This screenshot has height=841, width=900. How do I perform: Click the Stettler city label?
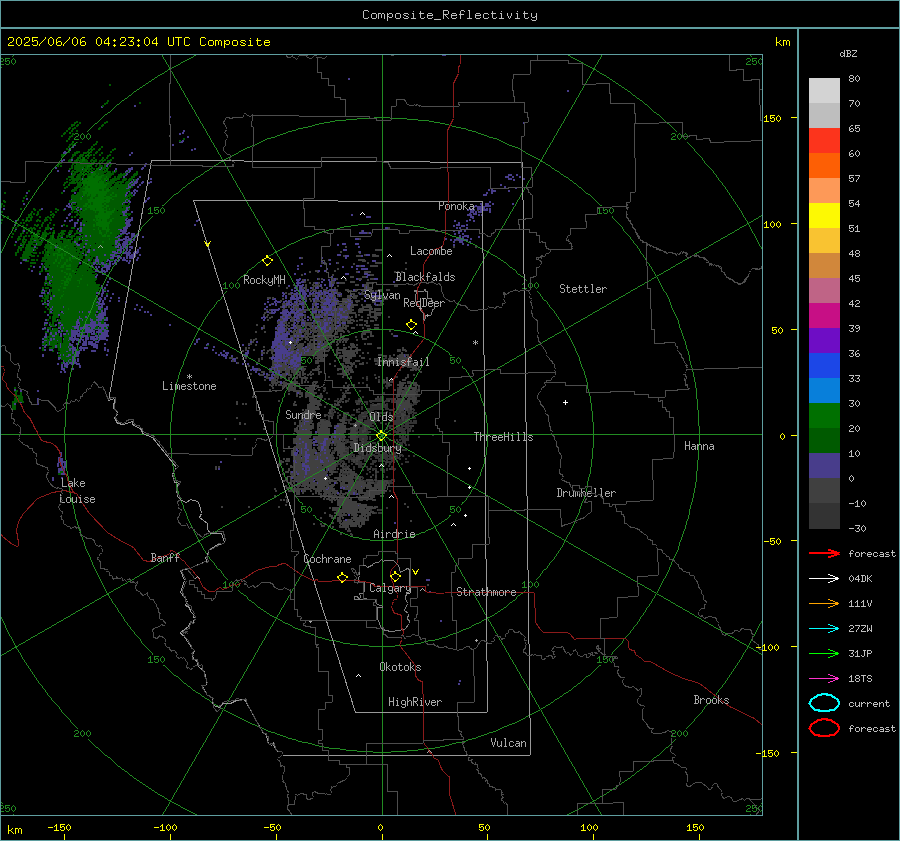click(583, 289)
